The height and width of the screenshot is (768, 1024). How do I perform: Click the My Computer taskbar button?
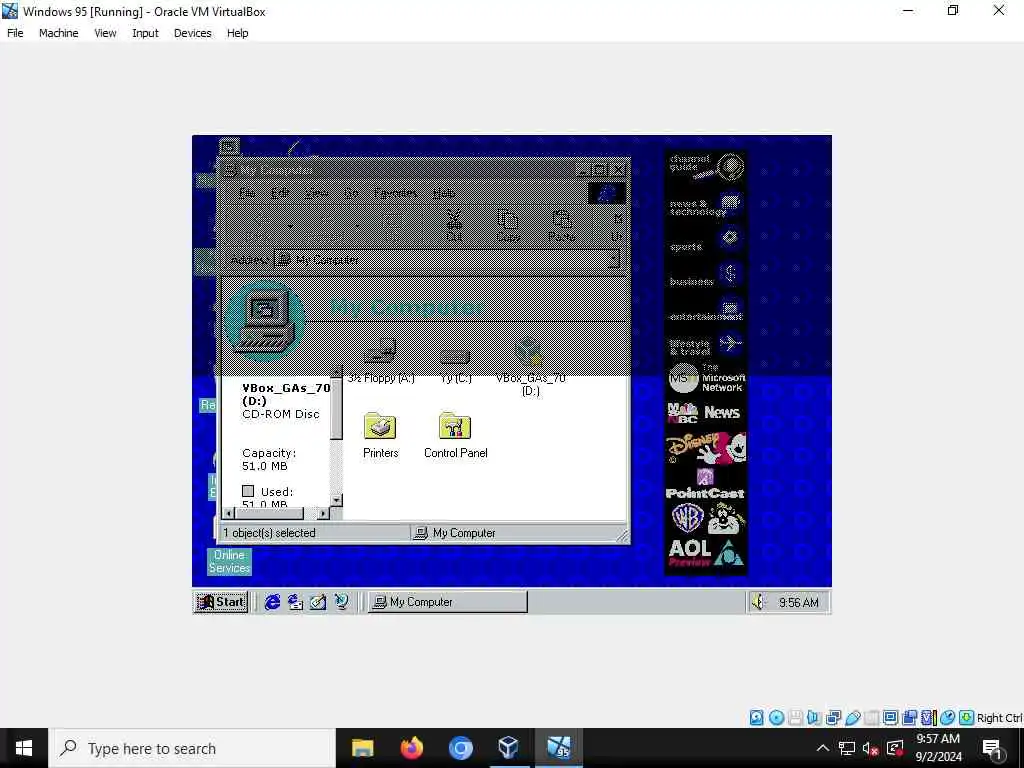[x=447, y=601]
